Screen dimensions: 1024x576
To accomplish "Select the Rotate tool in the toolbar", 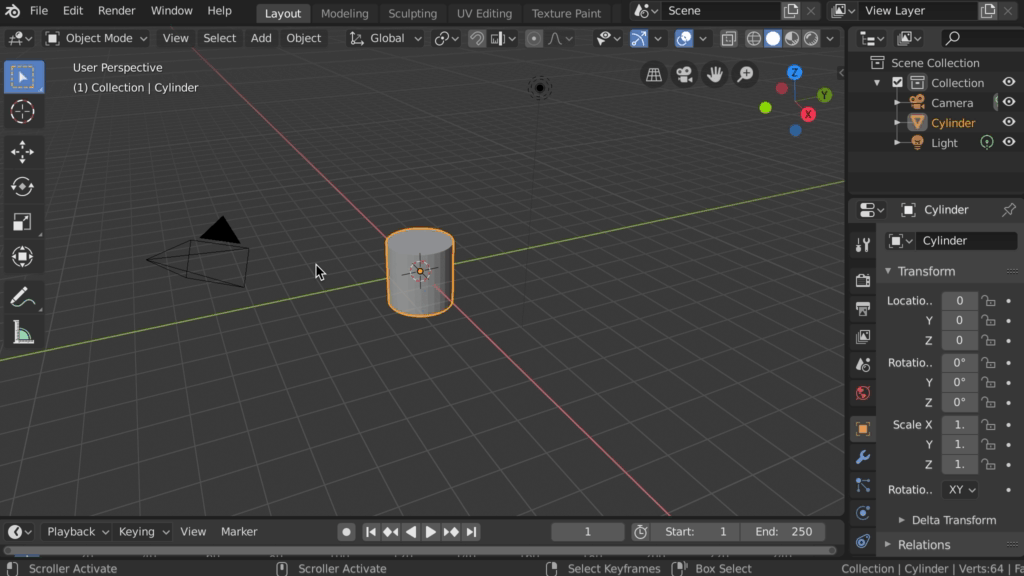I will click(22, 186).
